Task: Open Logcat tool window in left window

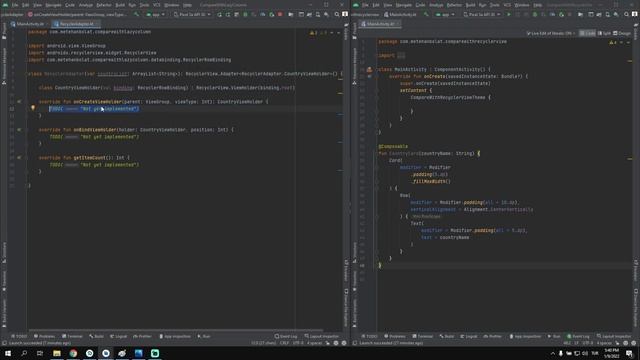Action: click(118, 336)
